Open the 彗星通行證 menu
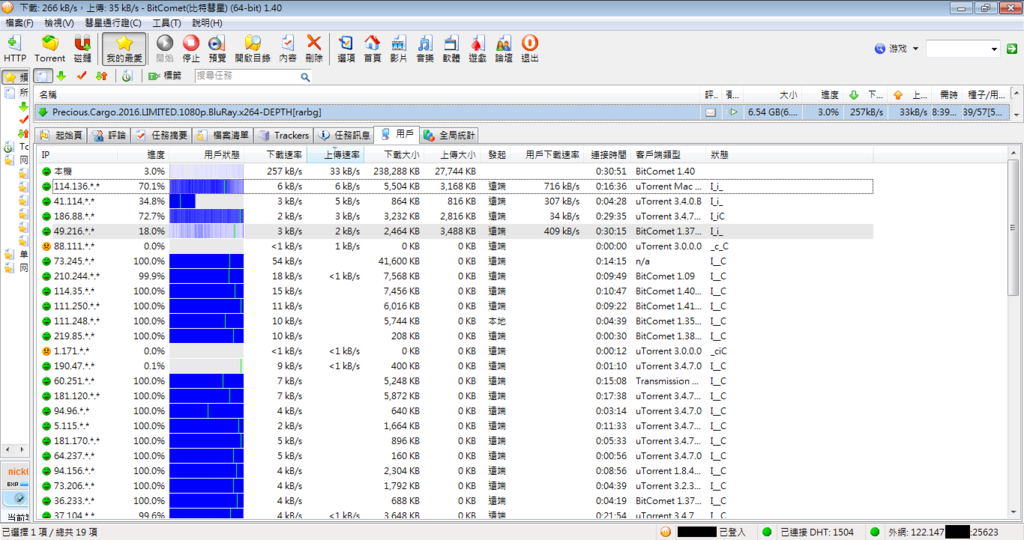The height and width of the screenshot is (540, 1024). coord(113,23)
